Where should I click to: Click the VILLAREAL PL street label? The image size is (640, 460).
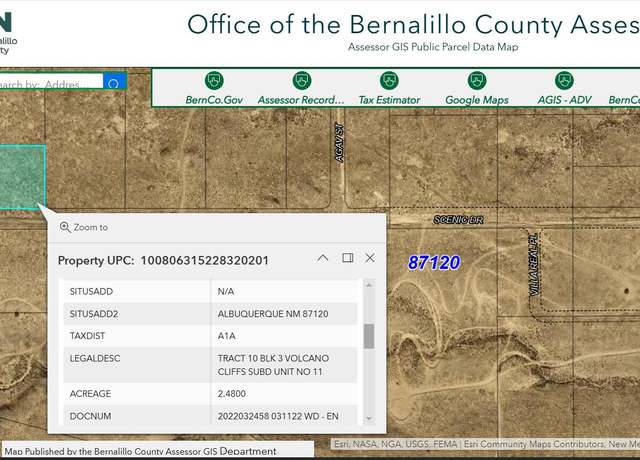coord(534,264)
